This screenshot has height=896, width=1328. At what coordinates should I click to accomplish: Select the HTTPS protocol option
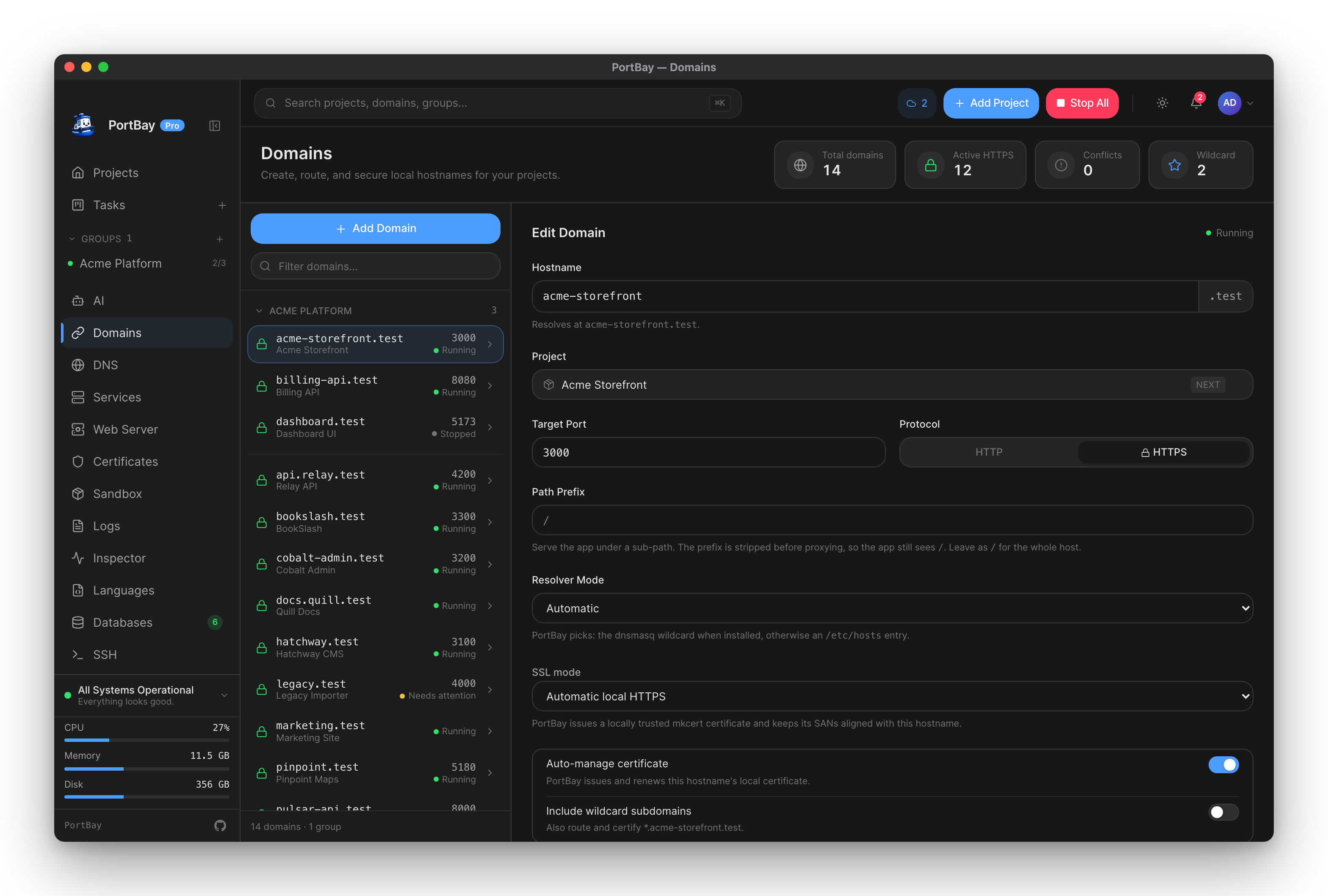click(x=1163, y=452)
